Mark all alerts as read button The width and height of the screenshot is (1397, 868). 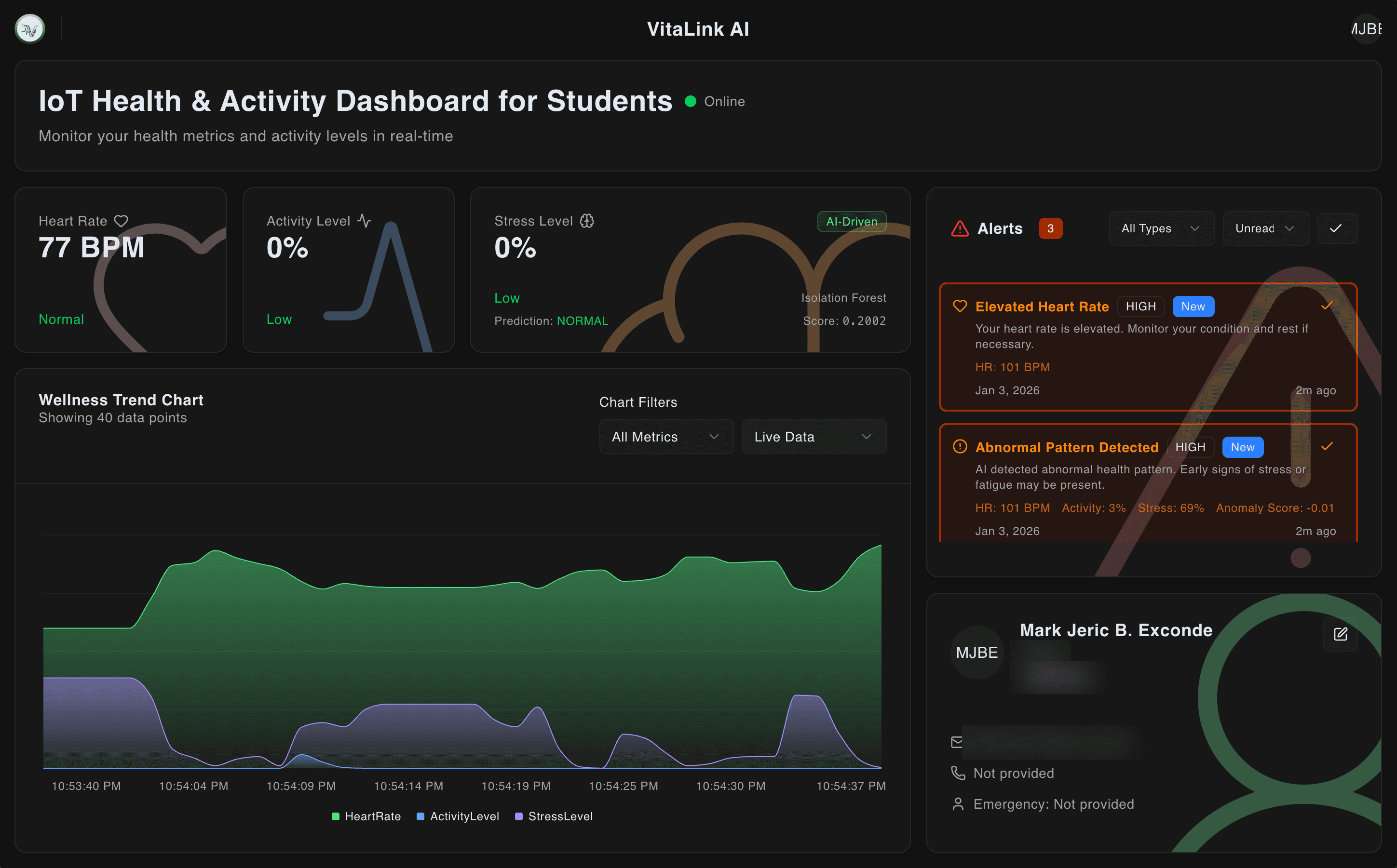pos(1337,228)
